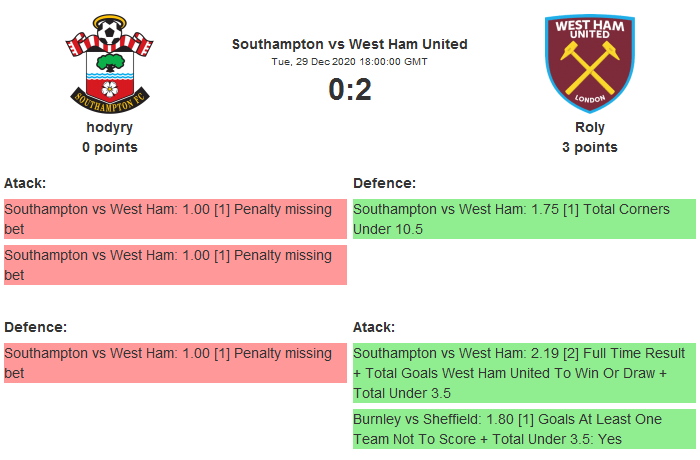700x460 pixels.
Task: Select the Full Time Result 2.19 bet
Action: 524,373
